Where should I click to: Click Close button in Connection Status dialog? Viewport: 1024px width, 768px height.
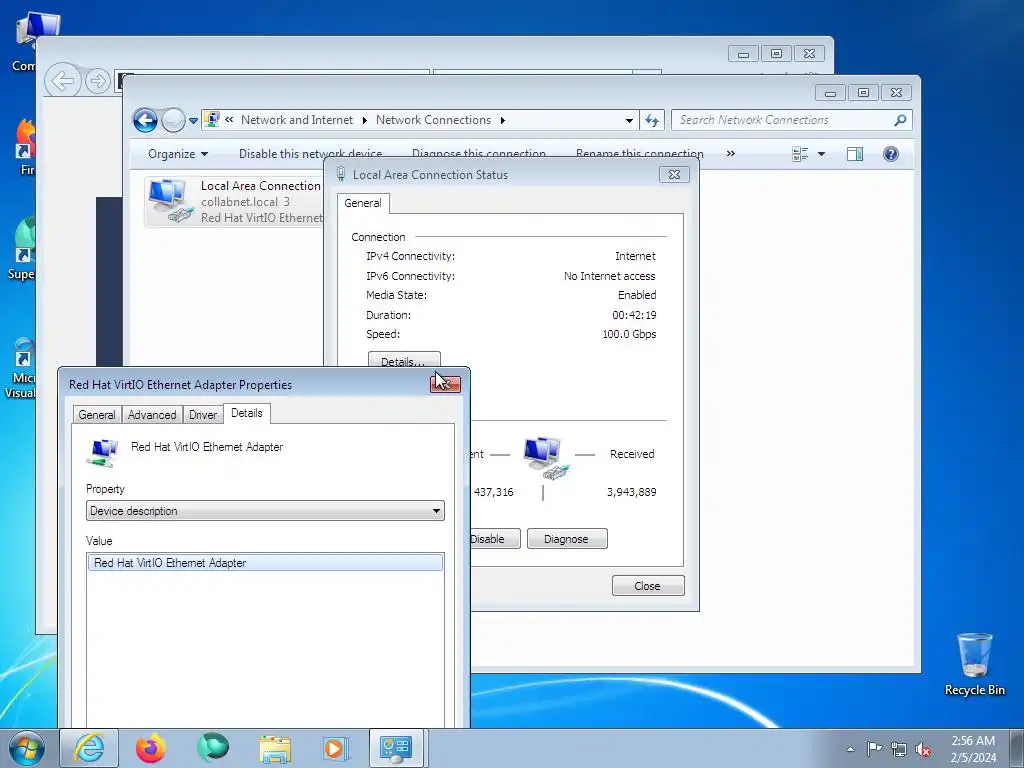[x=648, y=586]
